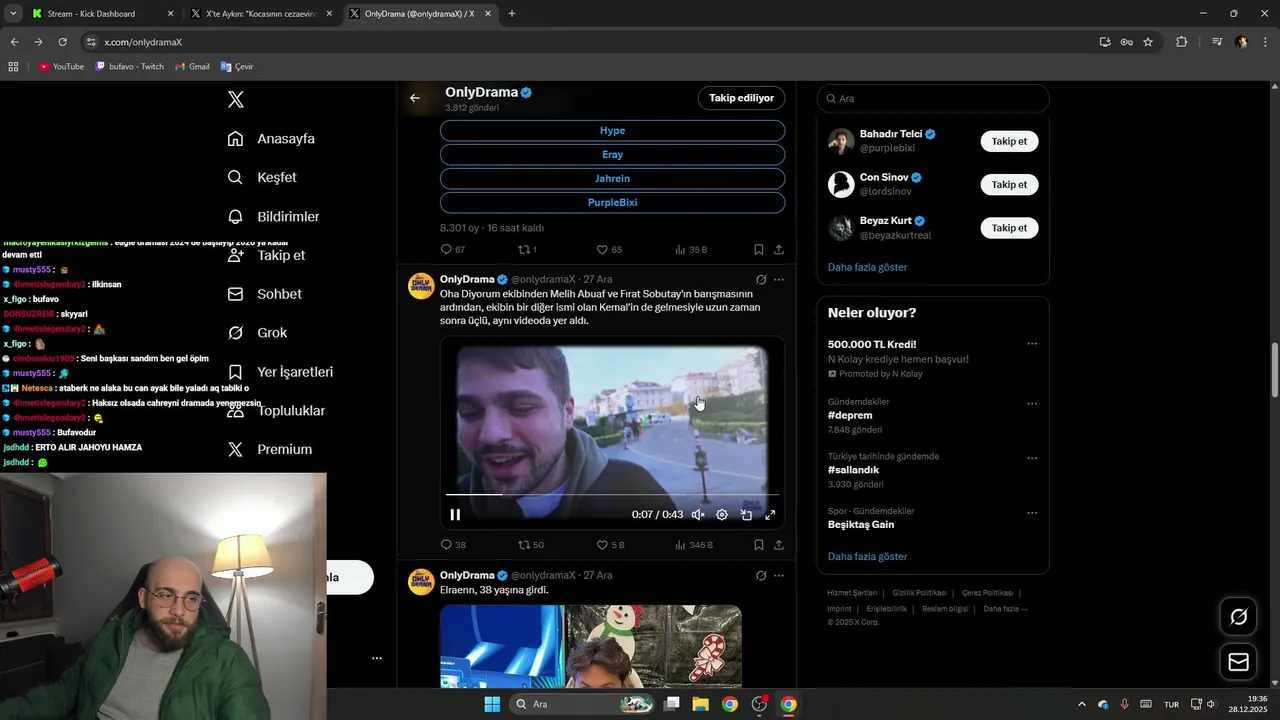This screenshot has width=1280, height=720.
Task: Open Elraenn post image thumbnail
Action: pos(591,646)
